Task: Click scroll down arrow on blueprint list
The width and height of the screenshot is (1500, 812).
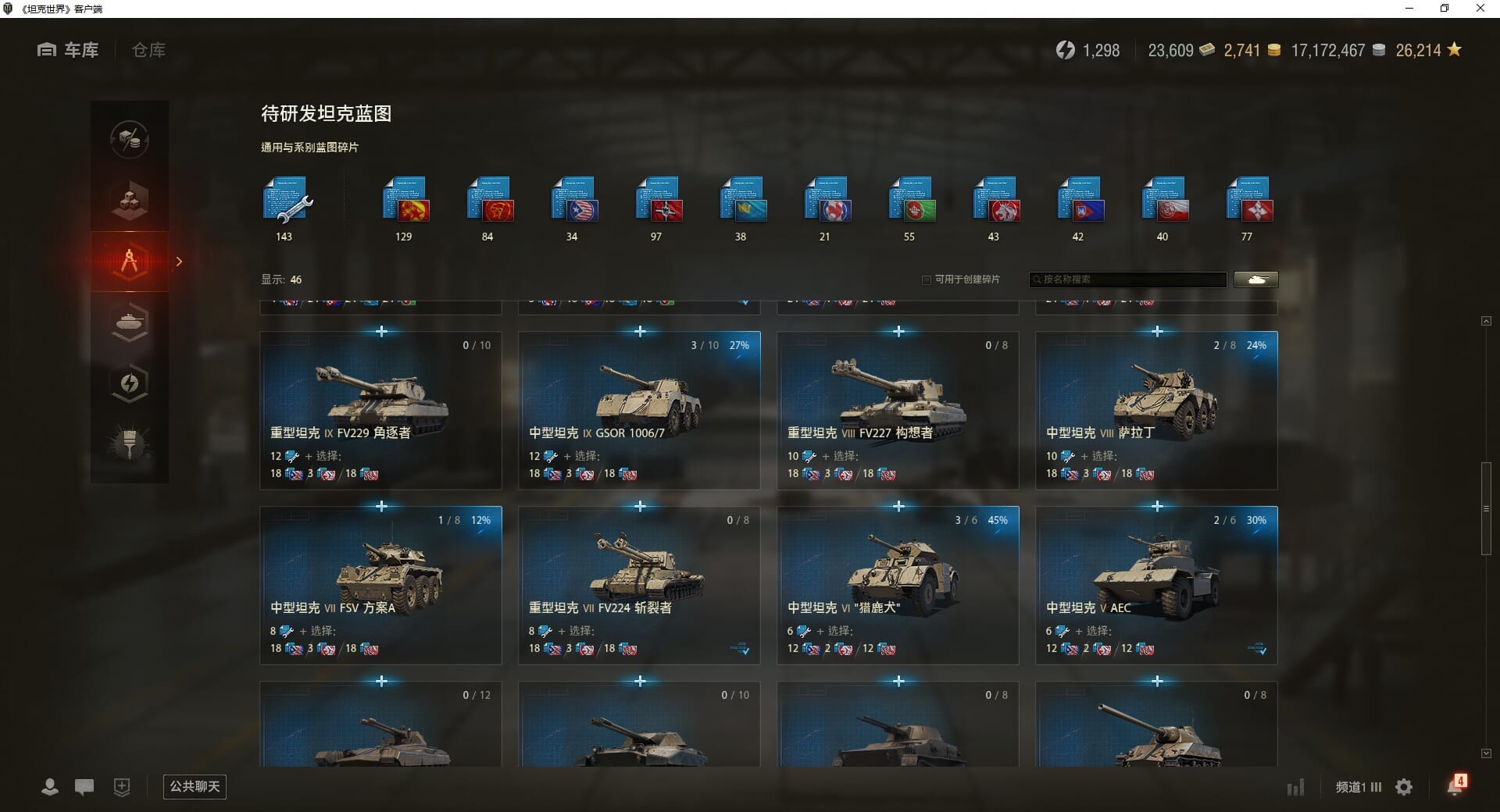Action: click(1486, 753)
